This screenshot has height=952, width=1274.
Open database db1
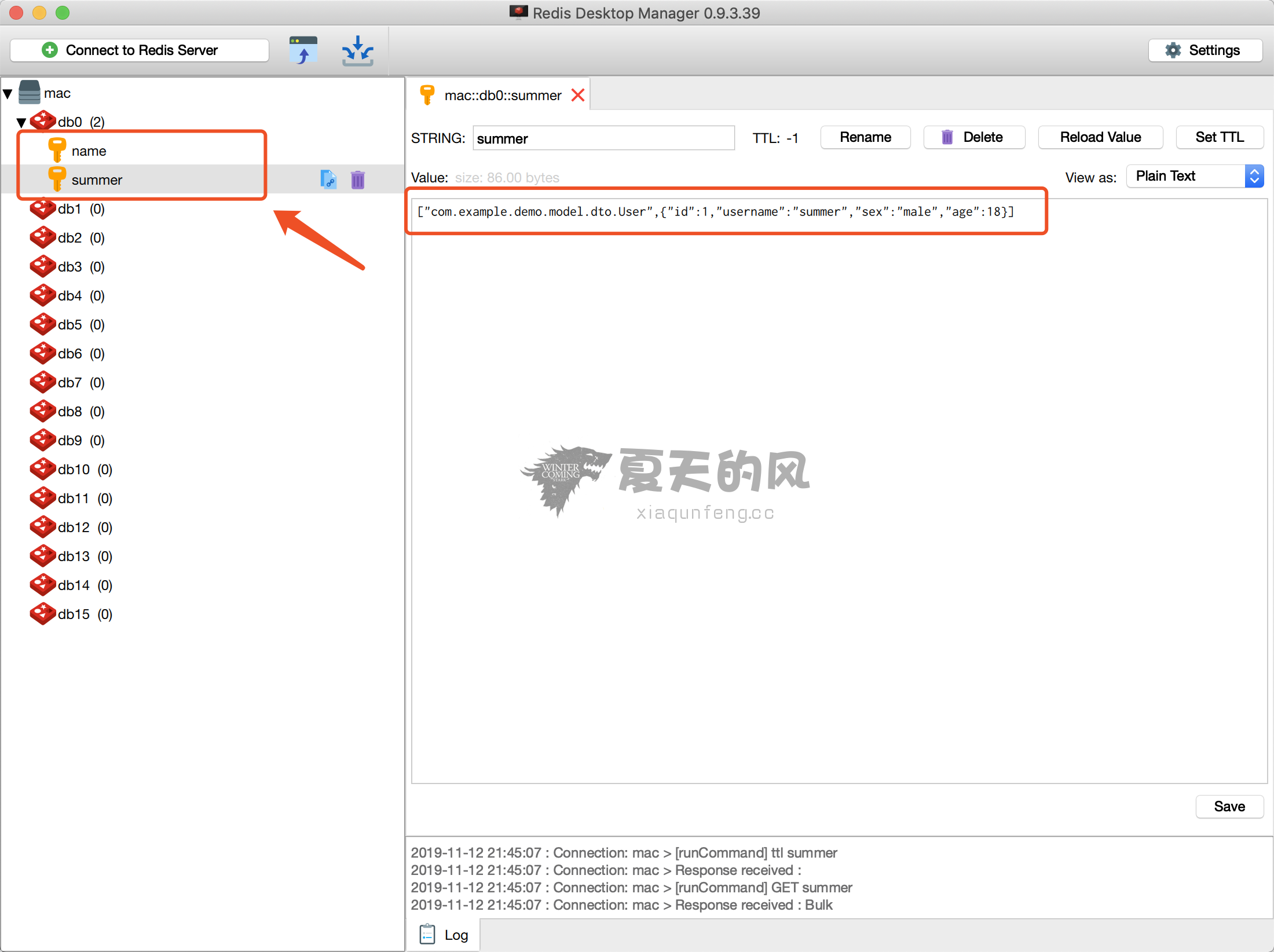click(81, 209)
